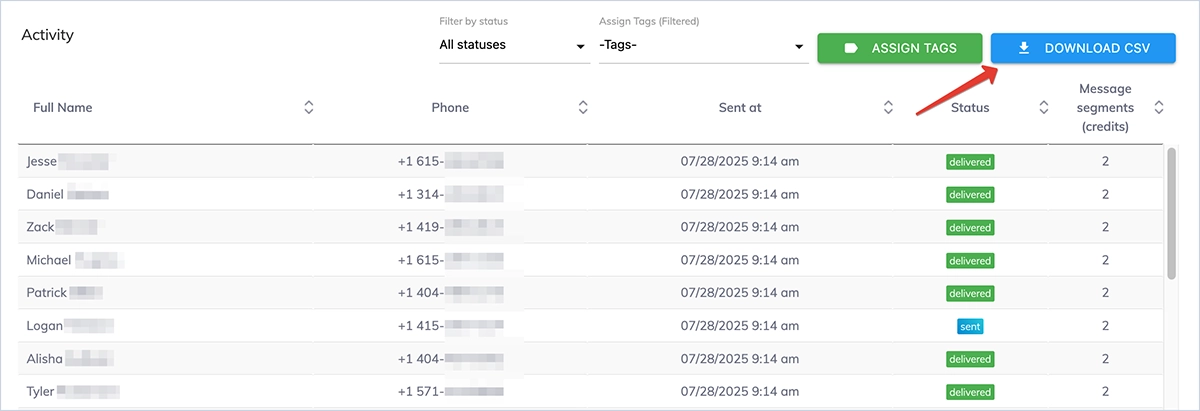Click the download arrow icon on CSV button
Image resolution: width=1200 pixels, height=411 pixels.
point(1024,48)
